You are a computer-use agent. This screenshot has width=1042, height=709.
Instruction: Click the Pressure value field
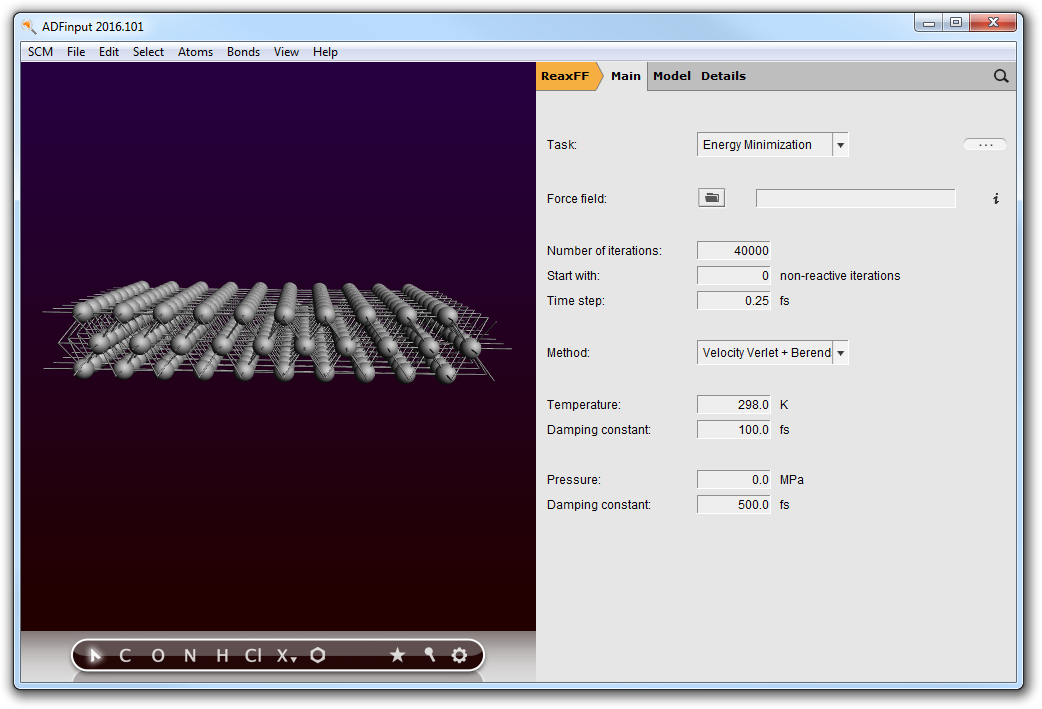[x=734, y=480]
